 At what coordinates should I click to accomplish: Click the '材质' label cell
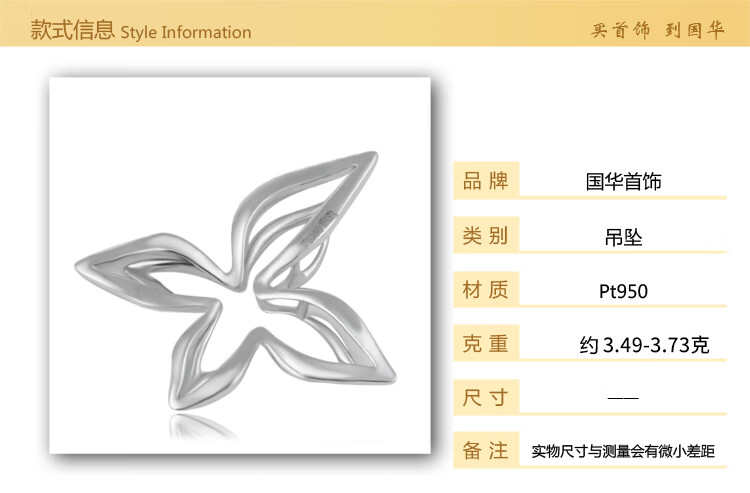pyautogui.click(x=486, y=289)
